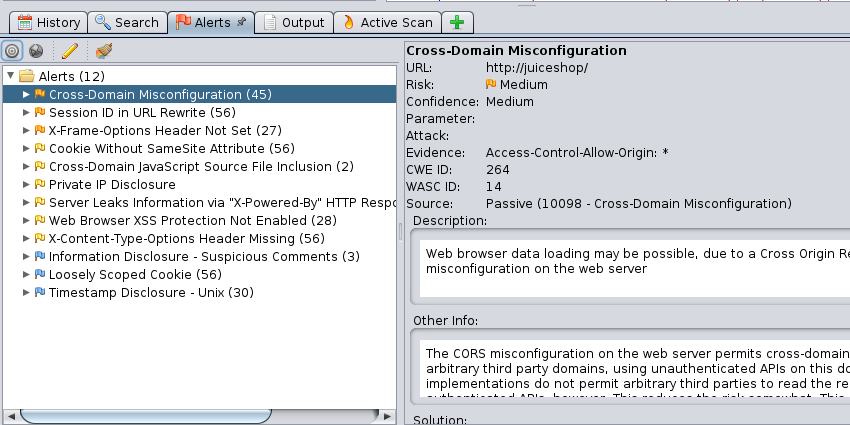
Task: Toggle the globe link-with-Sites-selection button
Action: point(36,50)
